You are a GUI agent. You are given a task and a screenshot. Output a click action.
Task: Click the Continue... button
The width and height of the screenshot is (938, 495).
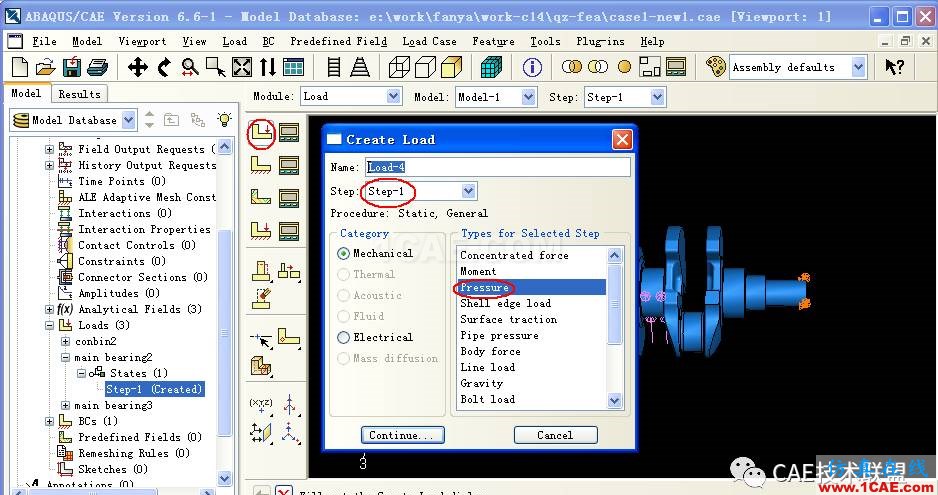(x=403, y=435)
